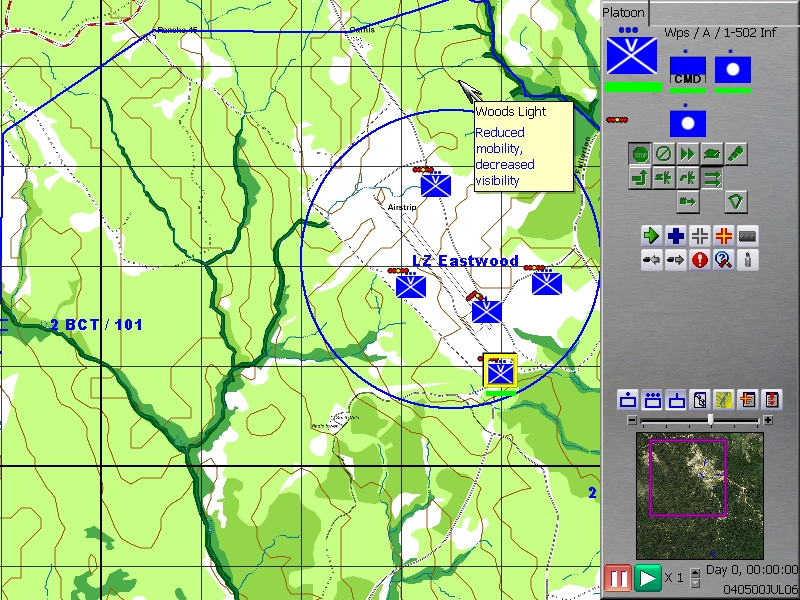Click the map zoom slider handle
The width and height of the screenshot is (800, 600).
pyautogui.click(x=711, y=419)
